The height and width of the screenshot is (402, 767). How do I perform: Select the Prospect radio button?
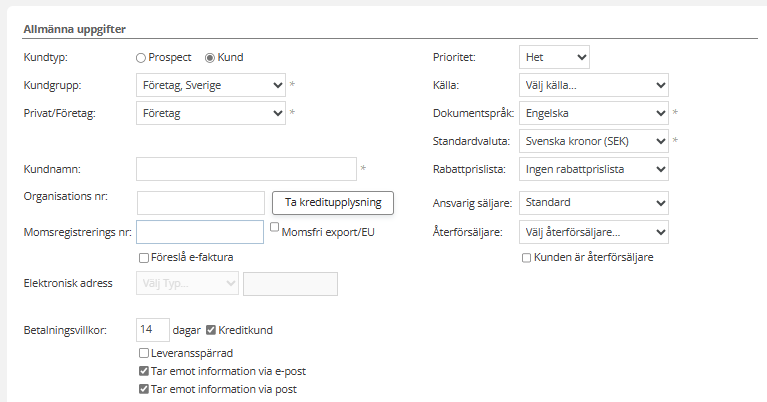(x=141, y=58)
